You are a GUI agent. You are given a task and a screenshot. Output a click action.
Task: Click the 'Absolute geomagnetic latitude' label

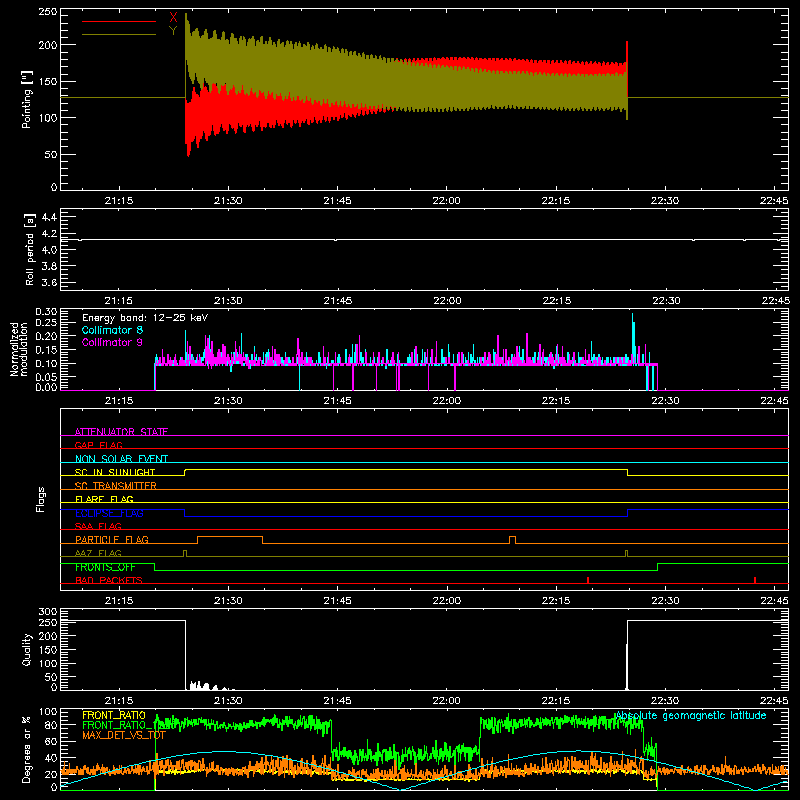click(x=691, y=715)
